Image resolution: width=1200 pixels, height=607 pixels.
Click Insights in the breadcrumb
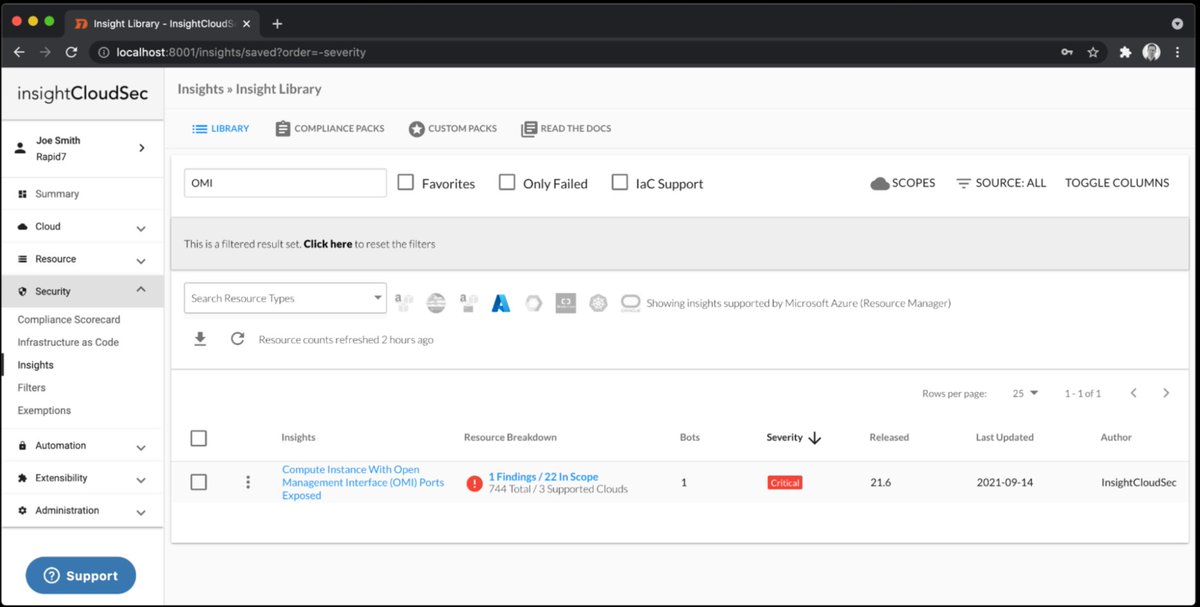tap(200, 89)
